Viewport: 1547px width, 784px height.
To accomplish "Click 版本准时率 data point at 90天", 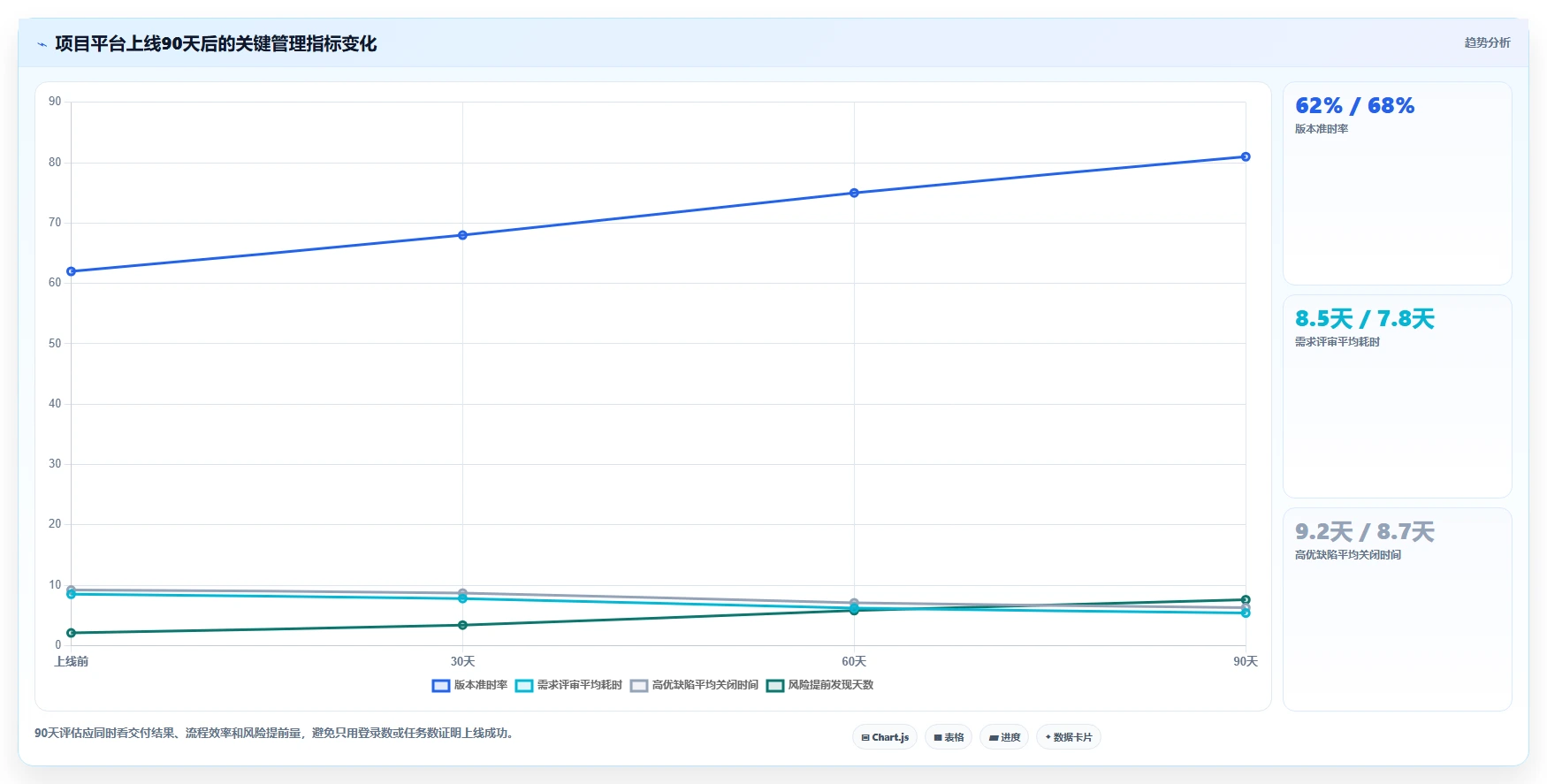I will click(1246, 156).
